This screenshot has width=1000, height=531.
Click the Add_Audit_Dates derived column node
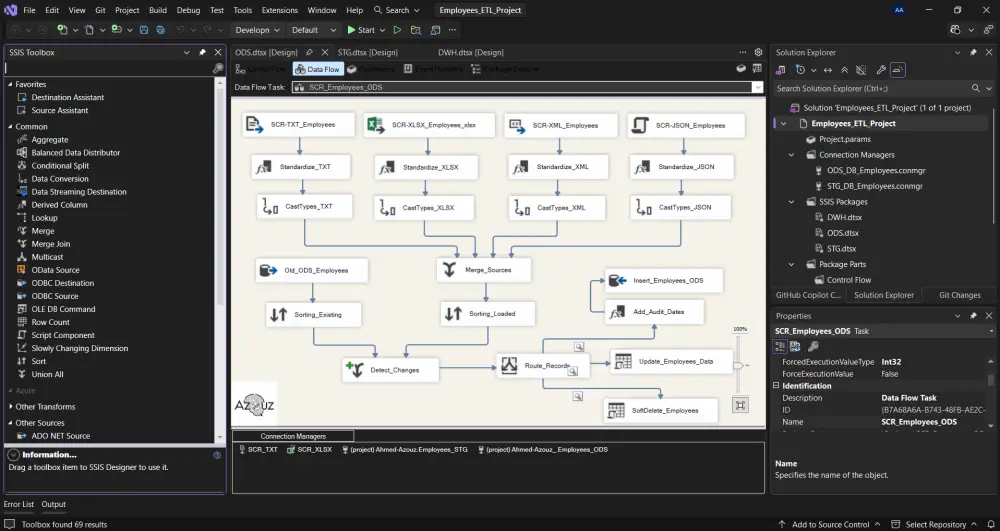point(654,312)
